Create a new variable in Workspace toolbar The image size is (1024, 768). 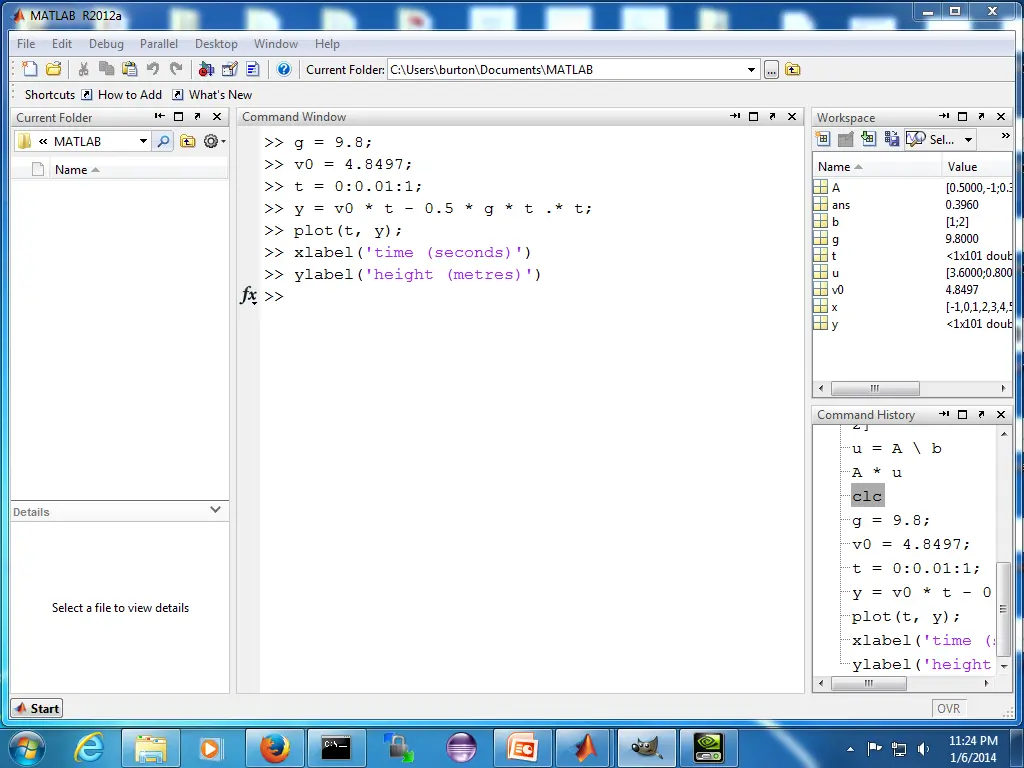pyautogui.click(x=823, y=139)
